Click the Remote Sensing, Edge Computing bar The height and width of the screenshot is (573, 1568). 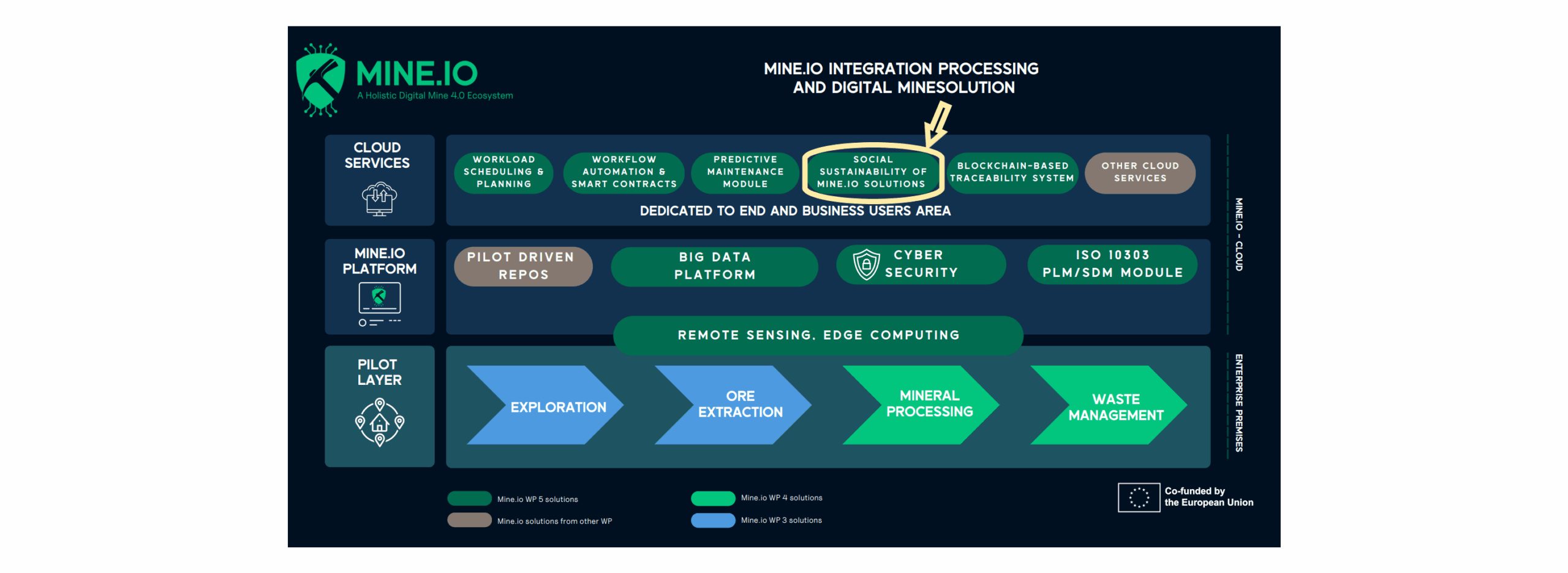click(x=817, y=335)
